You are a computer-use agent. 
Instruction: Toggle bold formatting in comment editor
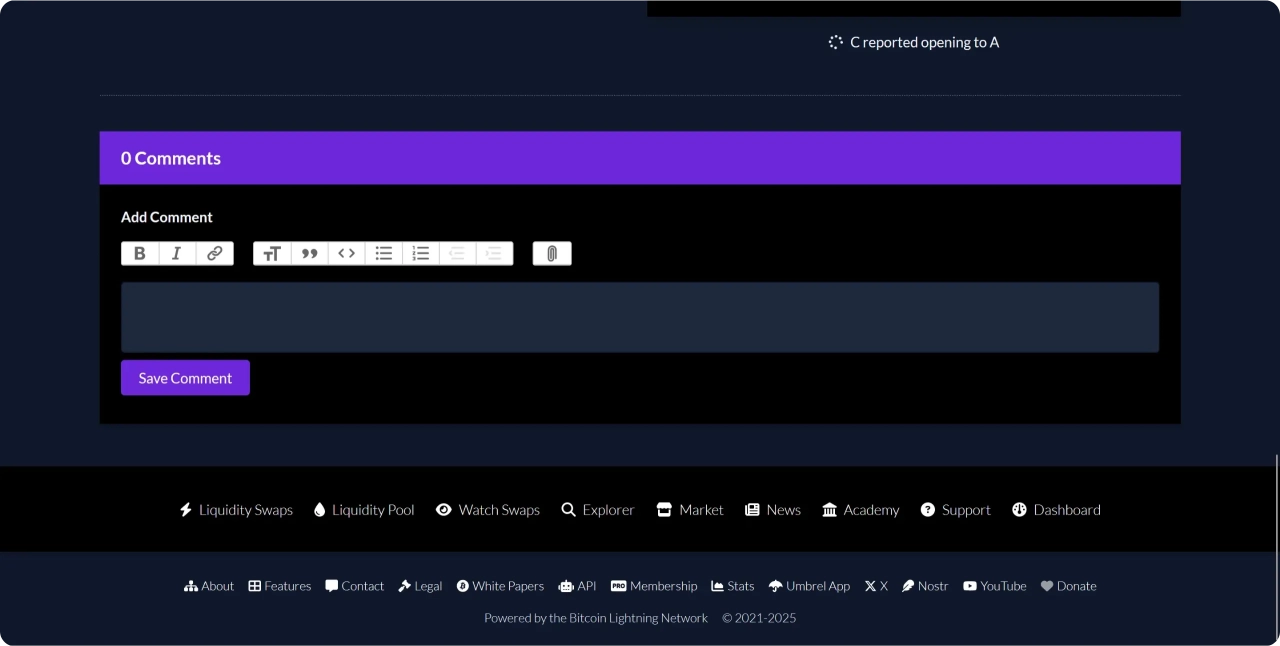click(x=140, y=254)
